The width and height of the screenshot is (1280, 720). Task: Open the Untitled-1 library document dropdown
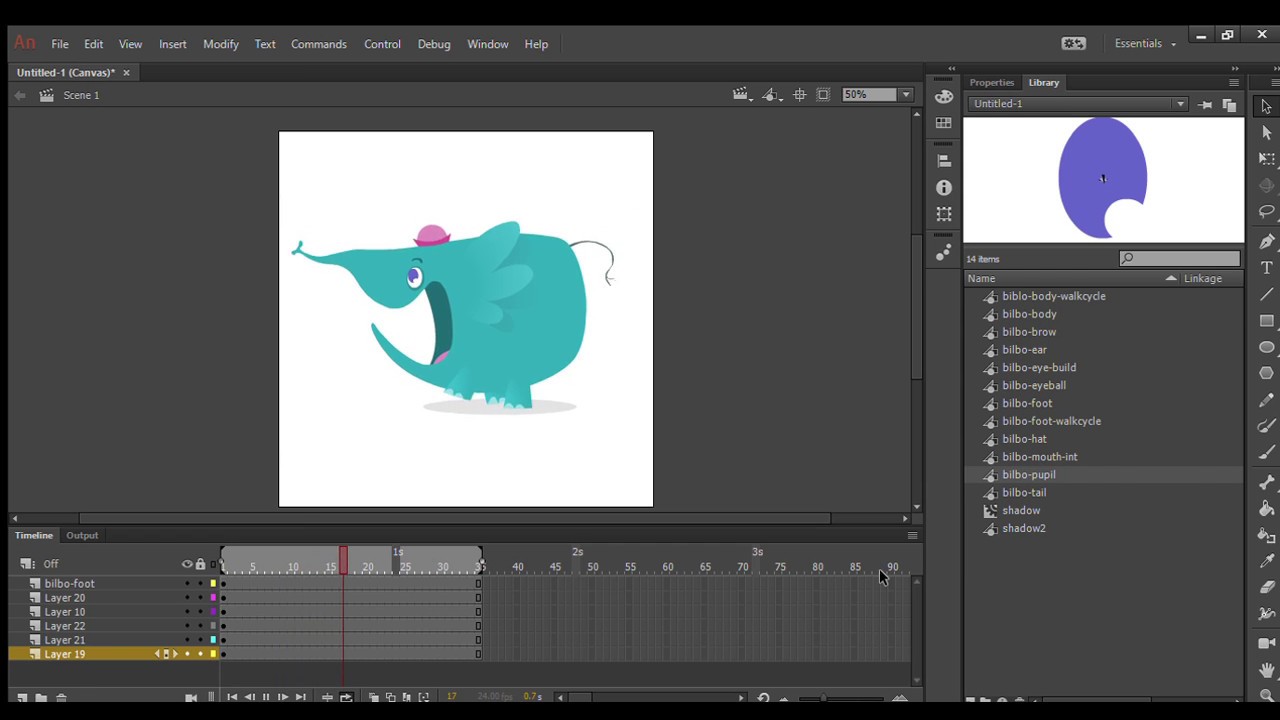(x=1180, y=104)
